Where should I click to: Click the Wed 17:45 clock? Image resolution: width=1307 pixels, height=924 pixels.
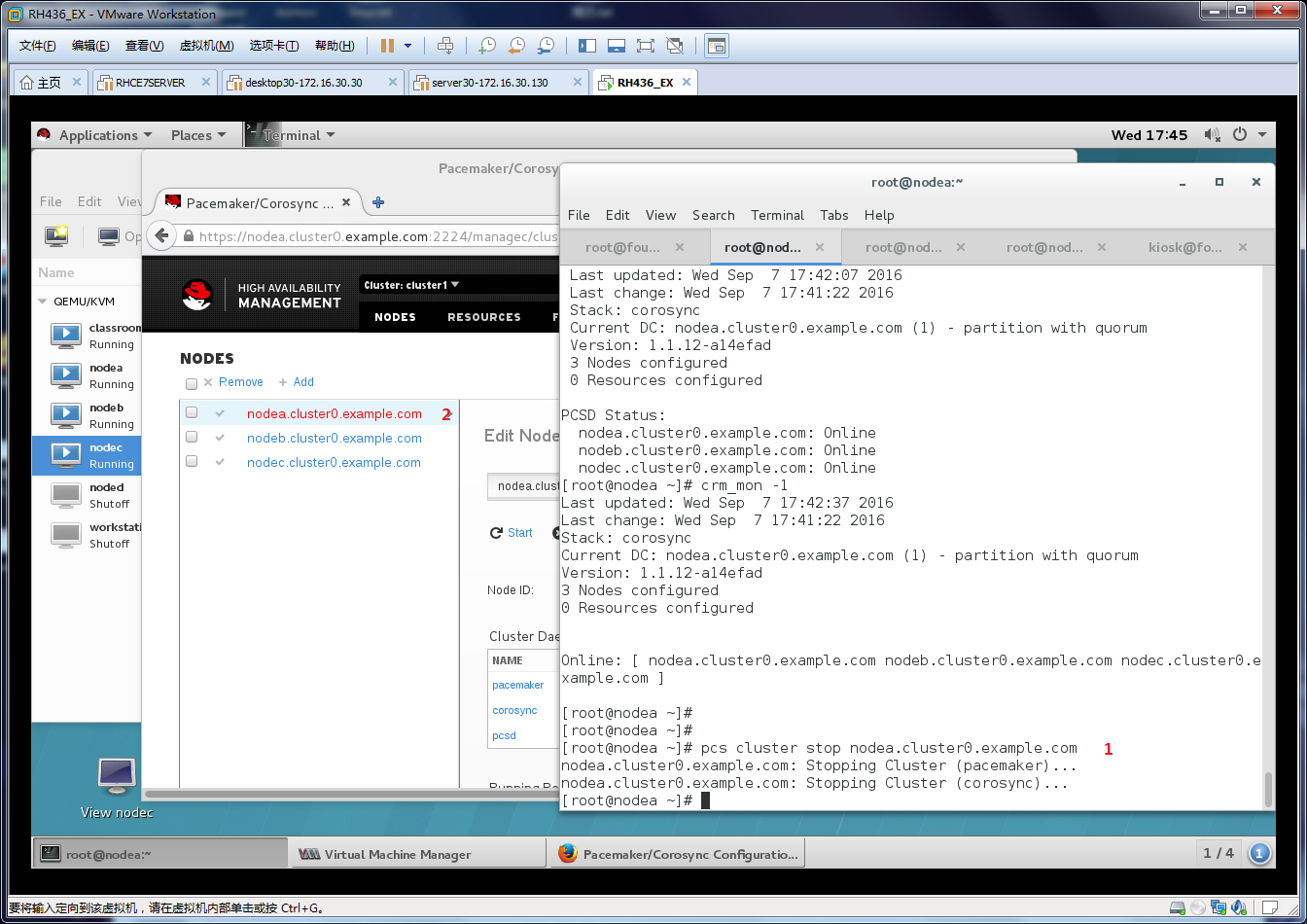[x=1149, y=135]
